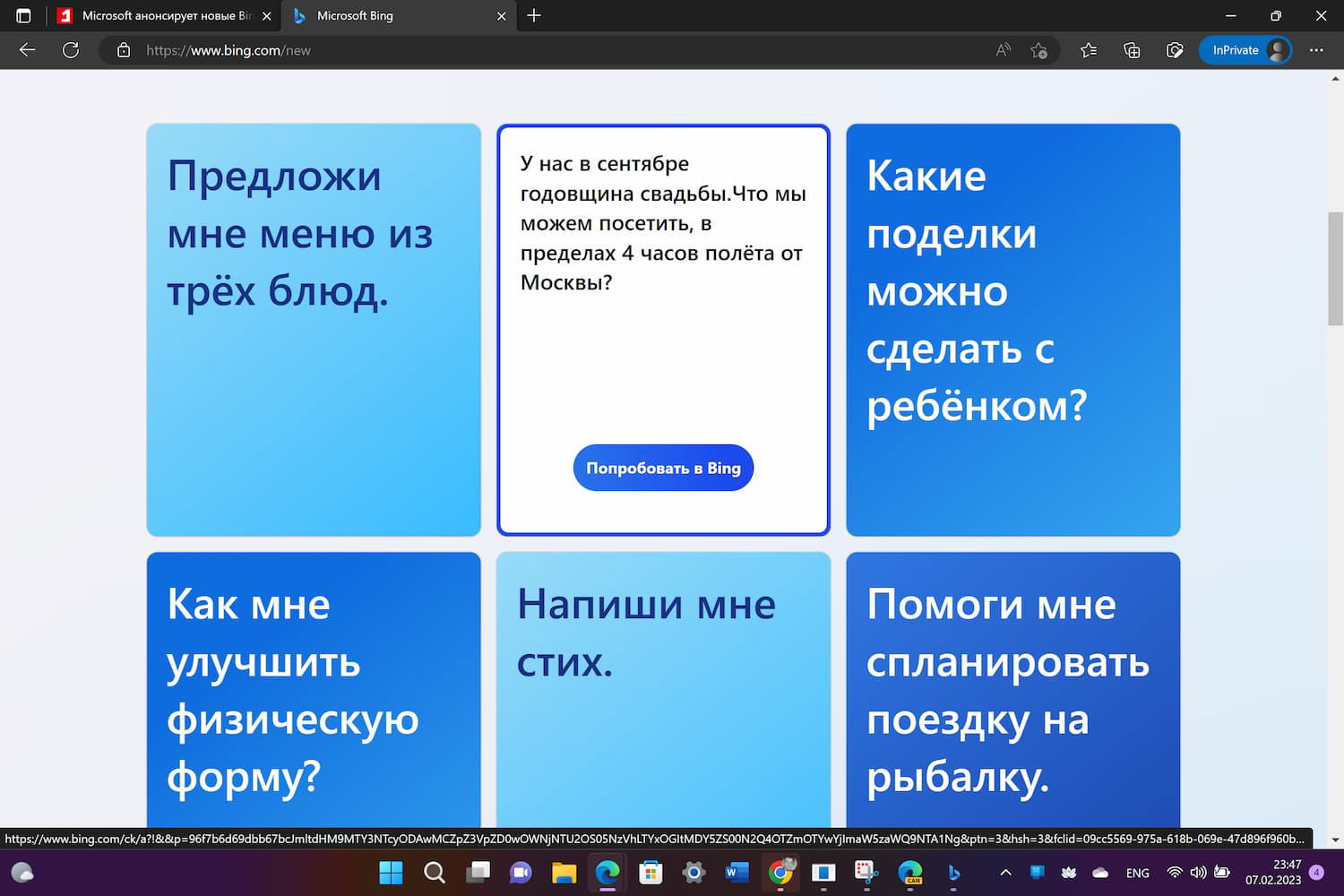Select the 'Помоги мне спланировать поездку на рыбалку' card
The width and height of the screenshot is (1344, 896).
click(x=1013, y=690)
